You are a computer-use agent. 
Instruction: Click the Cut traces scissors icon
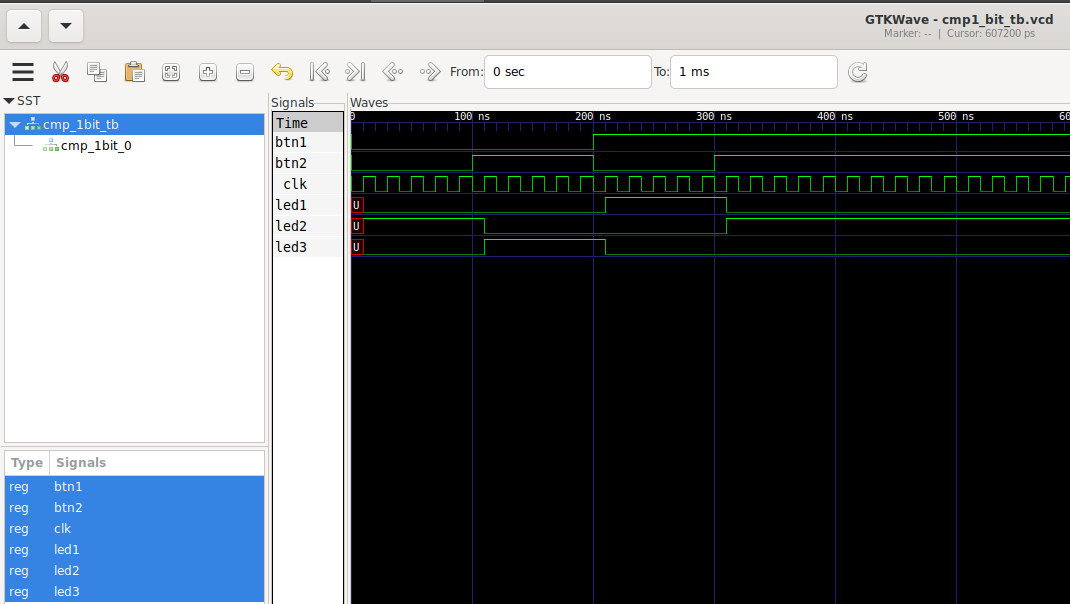60,72
